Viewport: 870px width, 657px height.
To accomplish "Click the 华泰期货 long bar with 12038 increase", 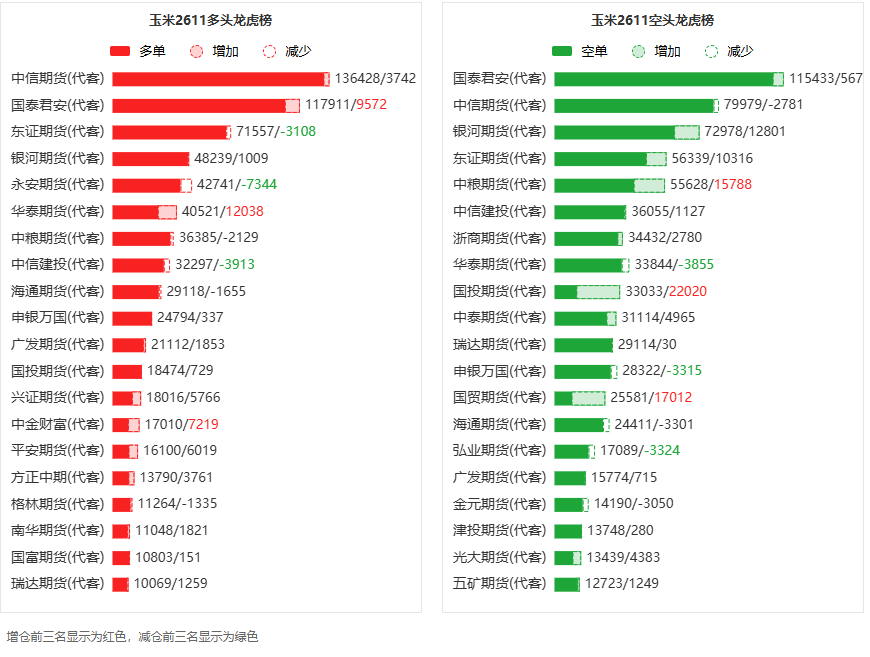I will click(x=144, y=212).
